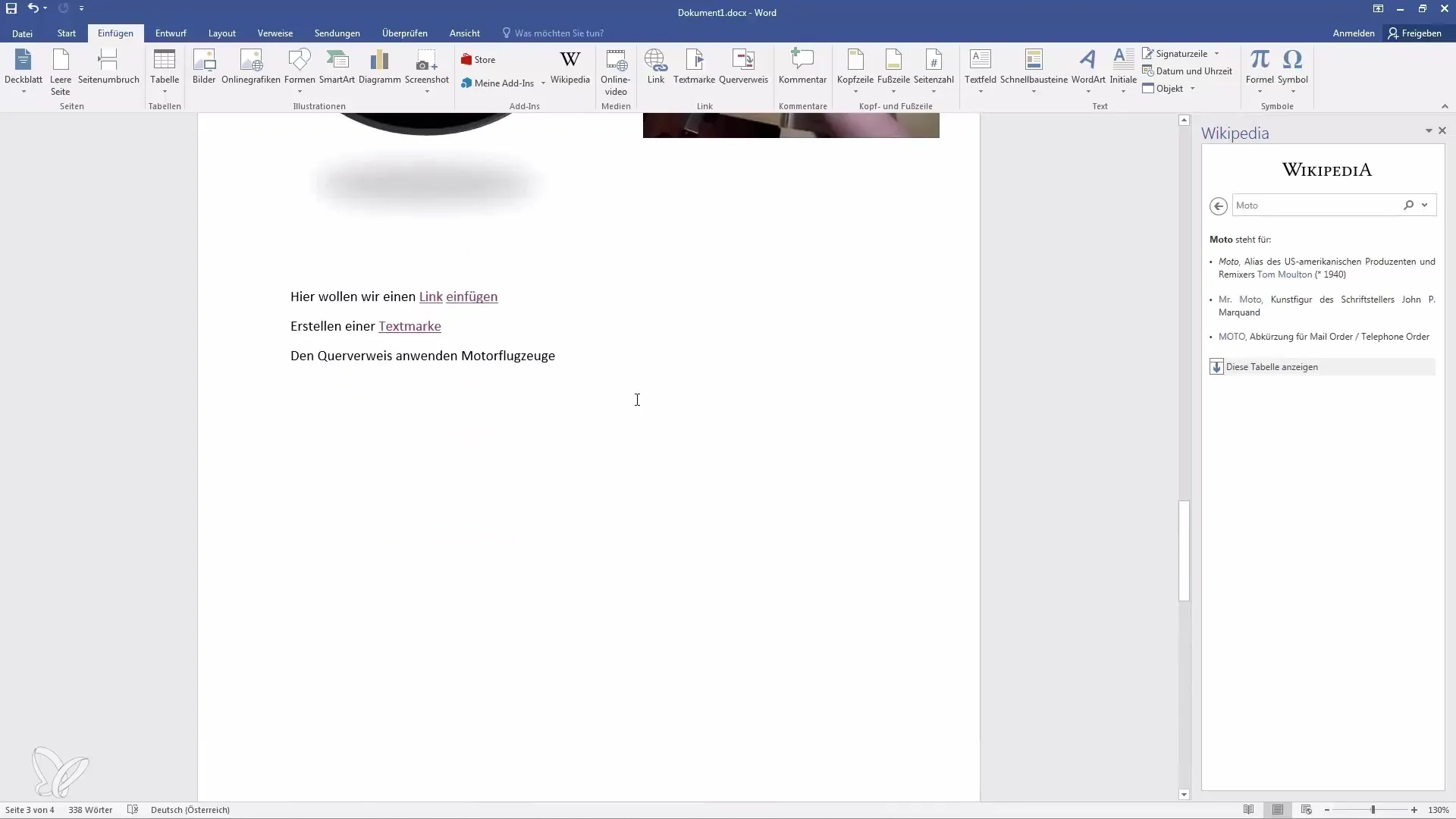Click the Signaturzeile button
The height and width of the screenshot is (819, 1456).
click(x=1175, y=54)
